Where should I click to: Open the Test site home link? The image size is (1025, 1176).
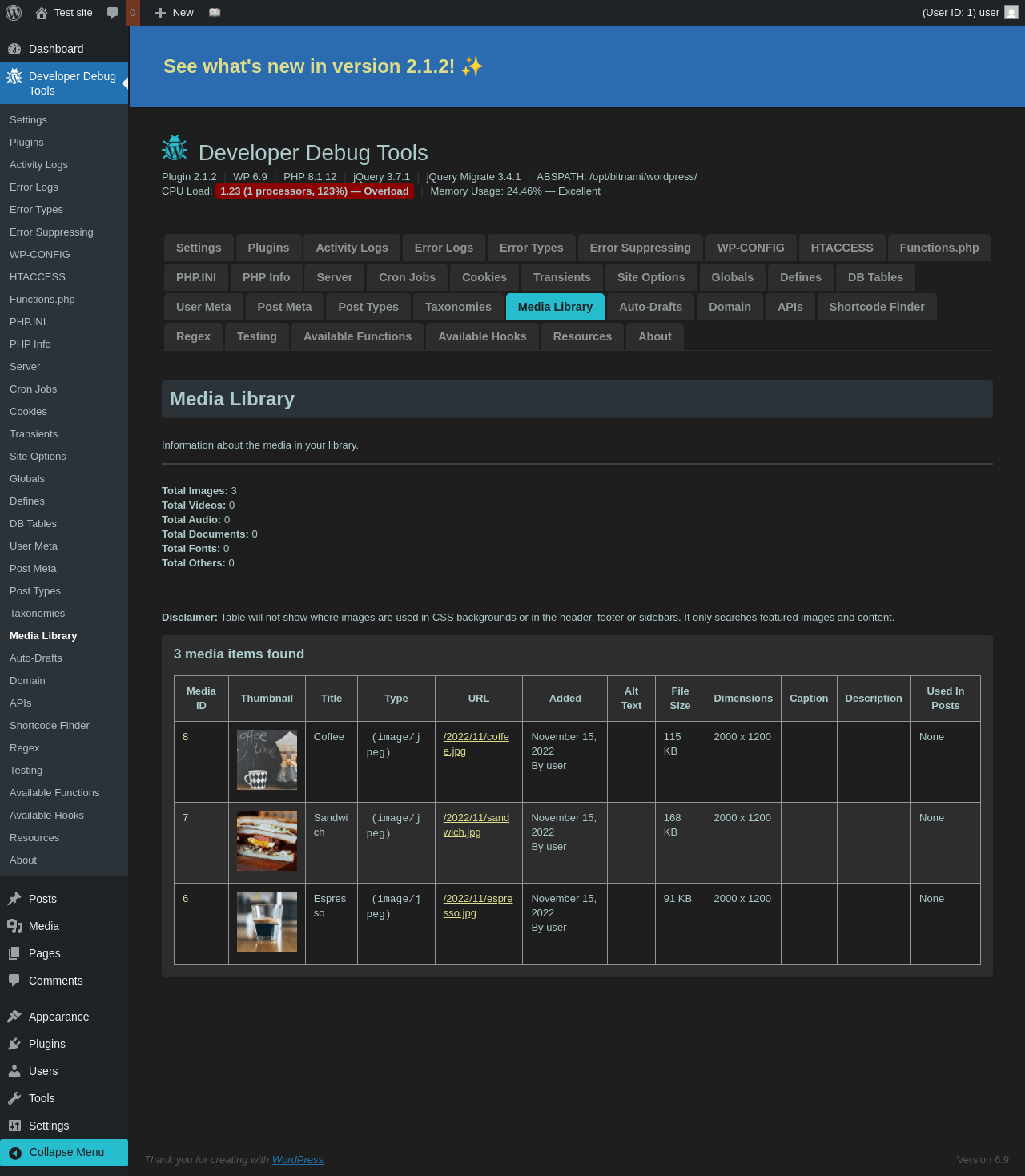(x=64, y=13)
